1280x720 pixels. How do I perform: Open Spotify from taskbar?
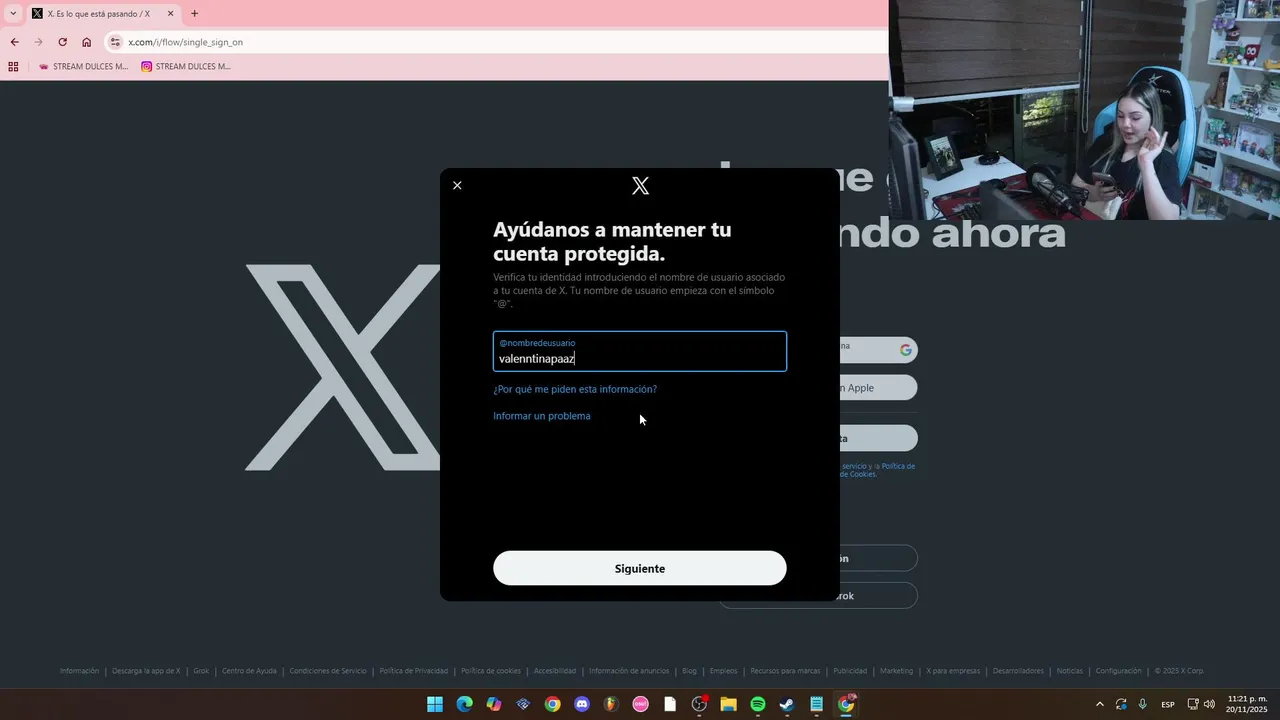[x=758, y=704]
